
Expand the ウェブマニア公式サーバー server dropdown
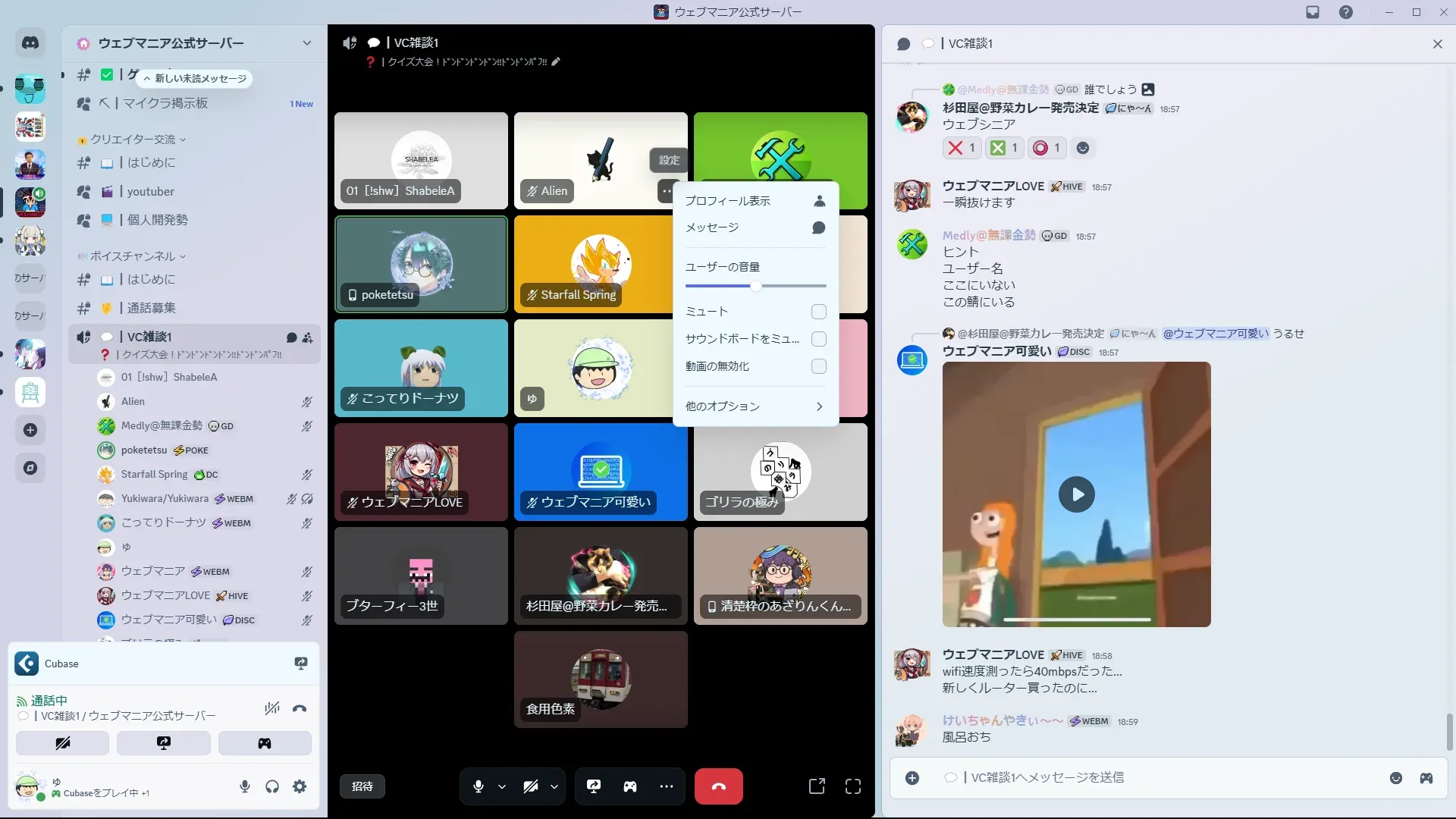pyautogui.click(x=306, y=43)
